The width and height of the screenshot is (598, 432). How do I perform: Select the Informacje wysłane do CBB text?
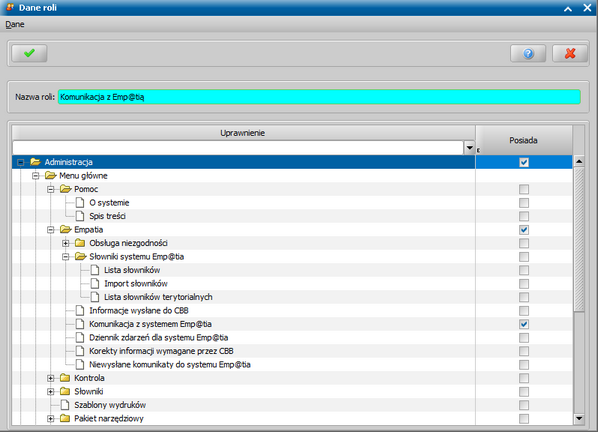point(139,310)
